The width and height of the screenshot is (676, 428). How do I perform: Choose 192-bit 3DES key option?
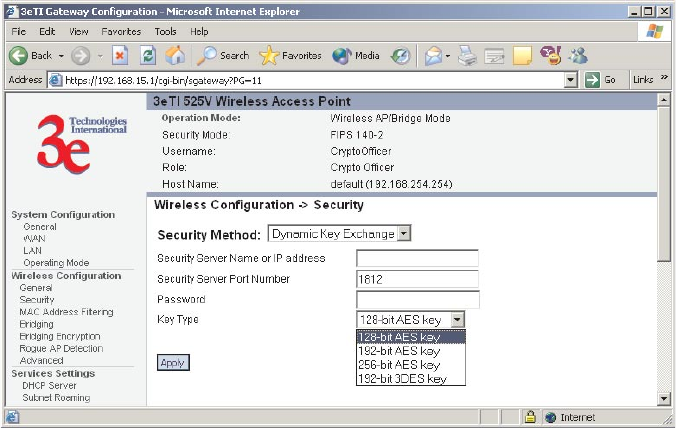point(411,378)
